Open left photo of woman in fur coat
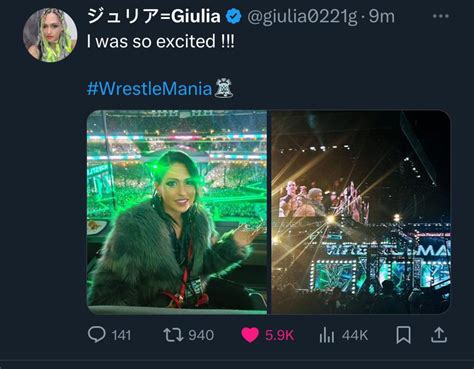Viewport: 474px width, 369px height. coord(177,212)
